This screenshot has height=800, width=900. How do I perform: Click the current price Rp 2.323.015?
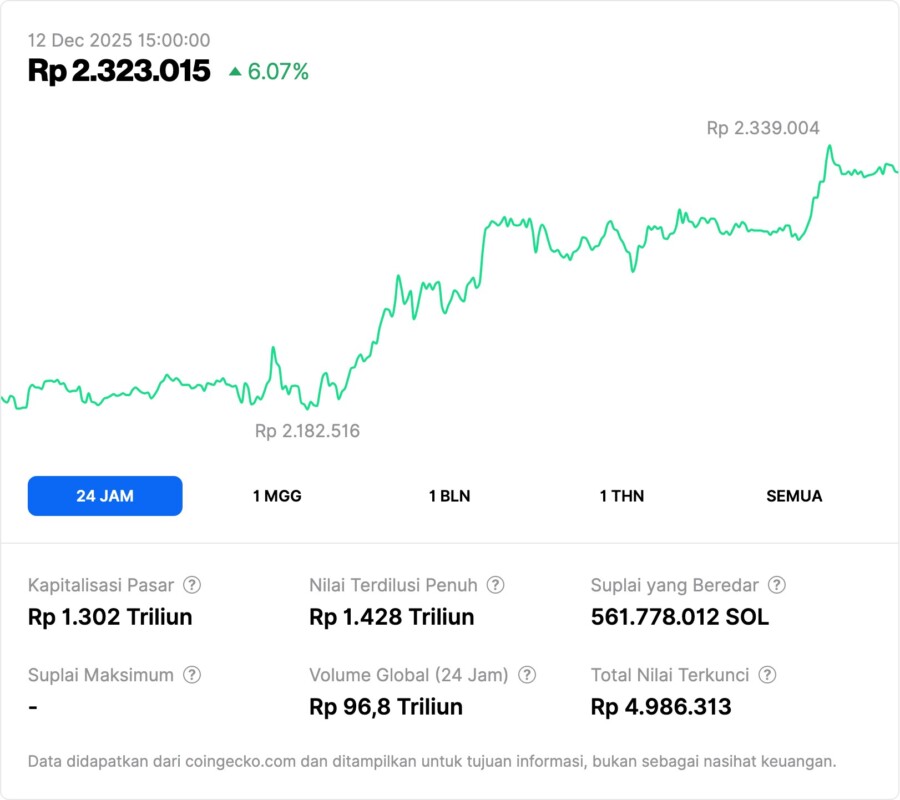click(119, 71)
